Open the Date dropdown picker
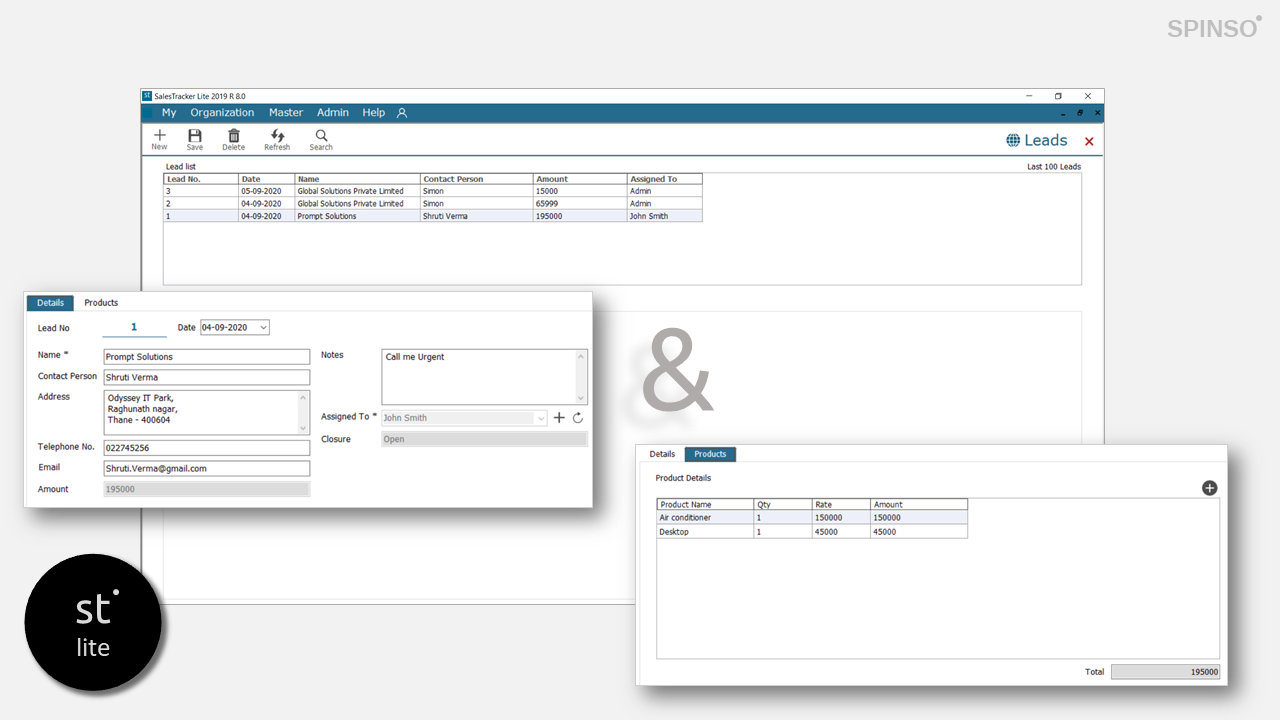 pos(263,328)
